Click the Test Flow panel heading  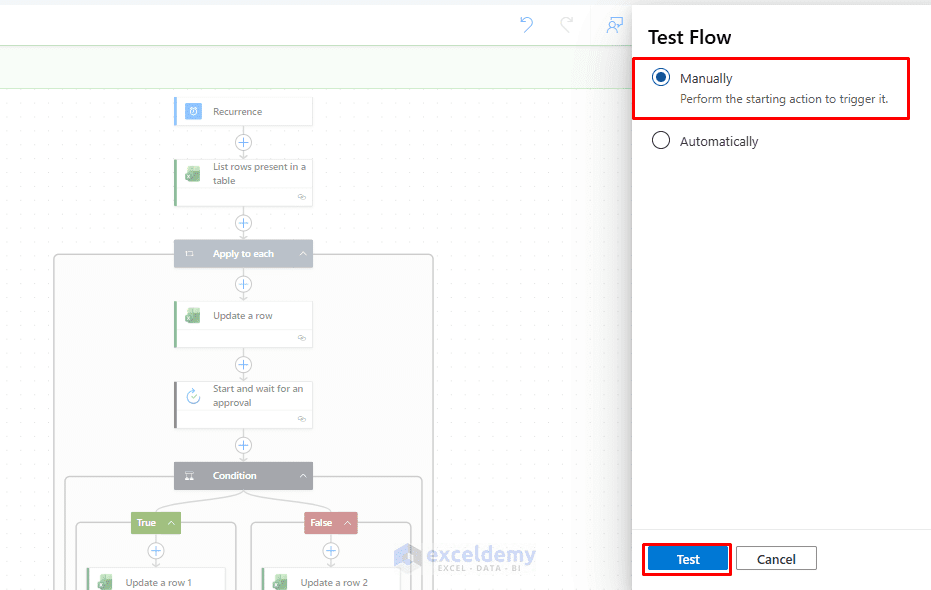(689, 37)
